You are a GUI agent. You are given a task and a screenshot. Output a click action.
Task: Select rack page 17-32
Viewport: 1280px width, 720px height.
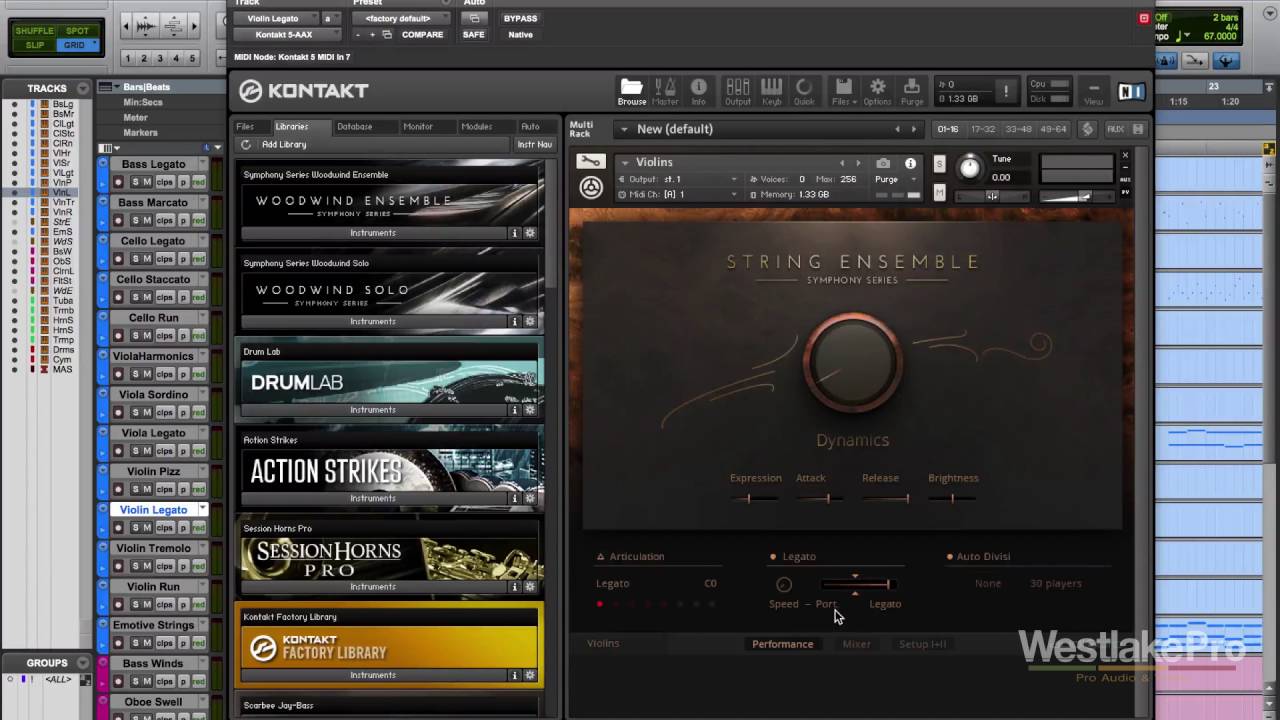(983, 129)
